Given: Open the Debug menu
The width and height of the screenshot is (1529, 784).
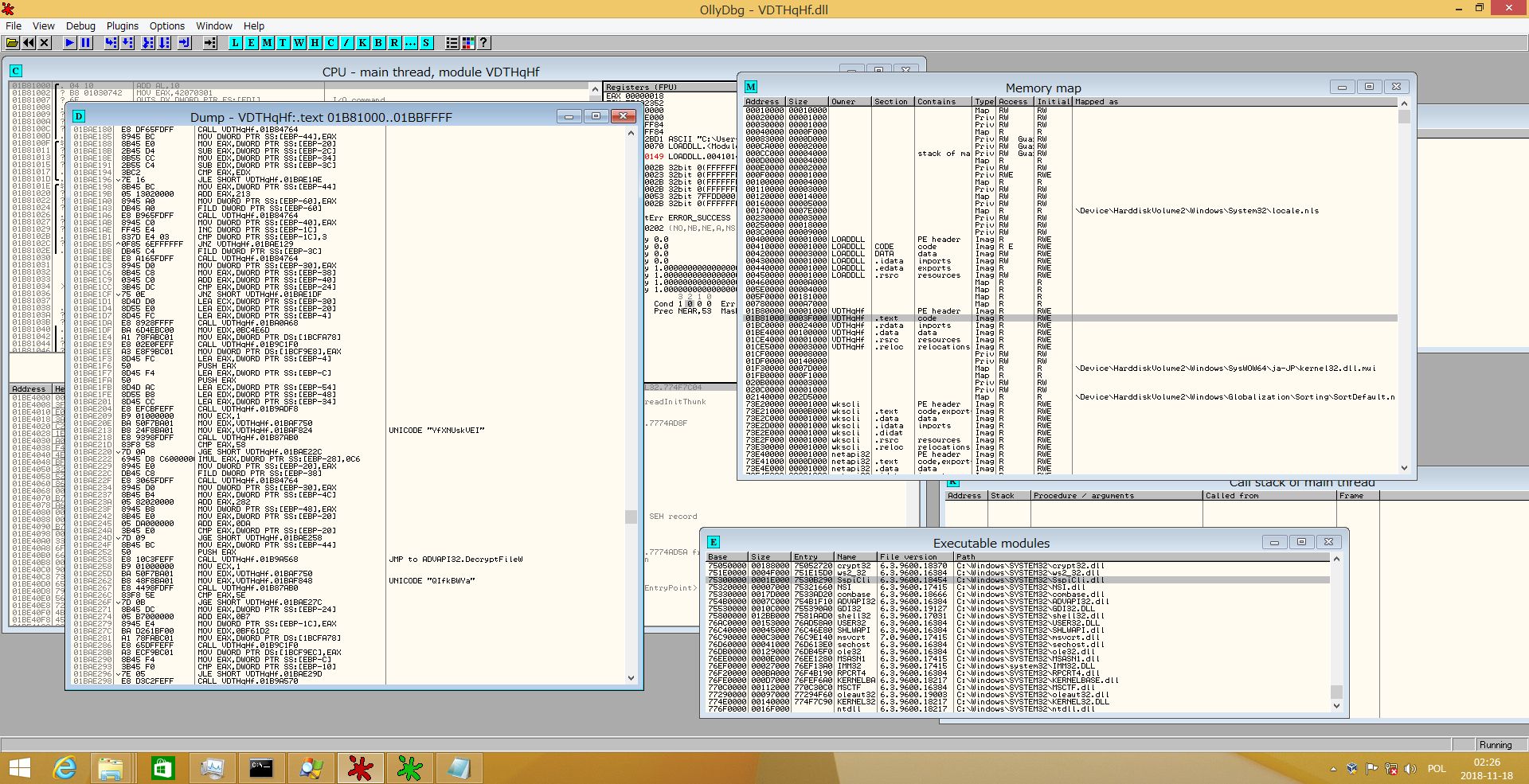Looking at the screenshot, I should coord(80,25).
